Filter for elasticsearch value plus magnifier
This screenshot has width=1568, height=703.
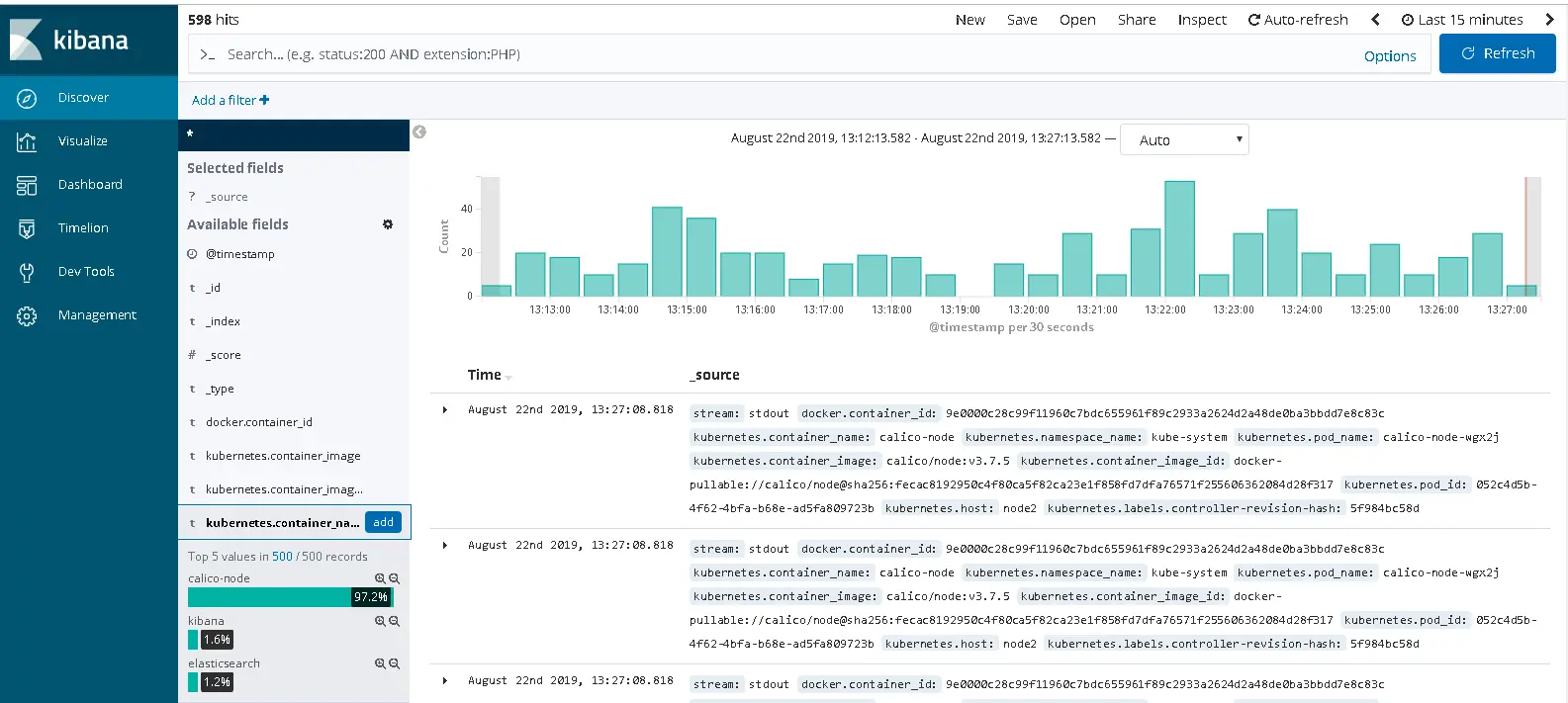380,663
